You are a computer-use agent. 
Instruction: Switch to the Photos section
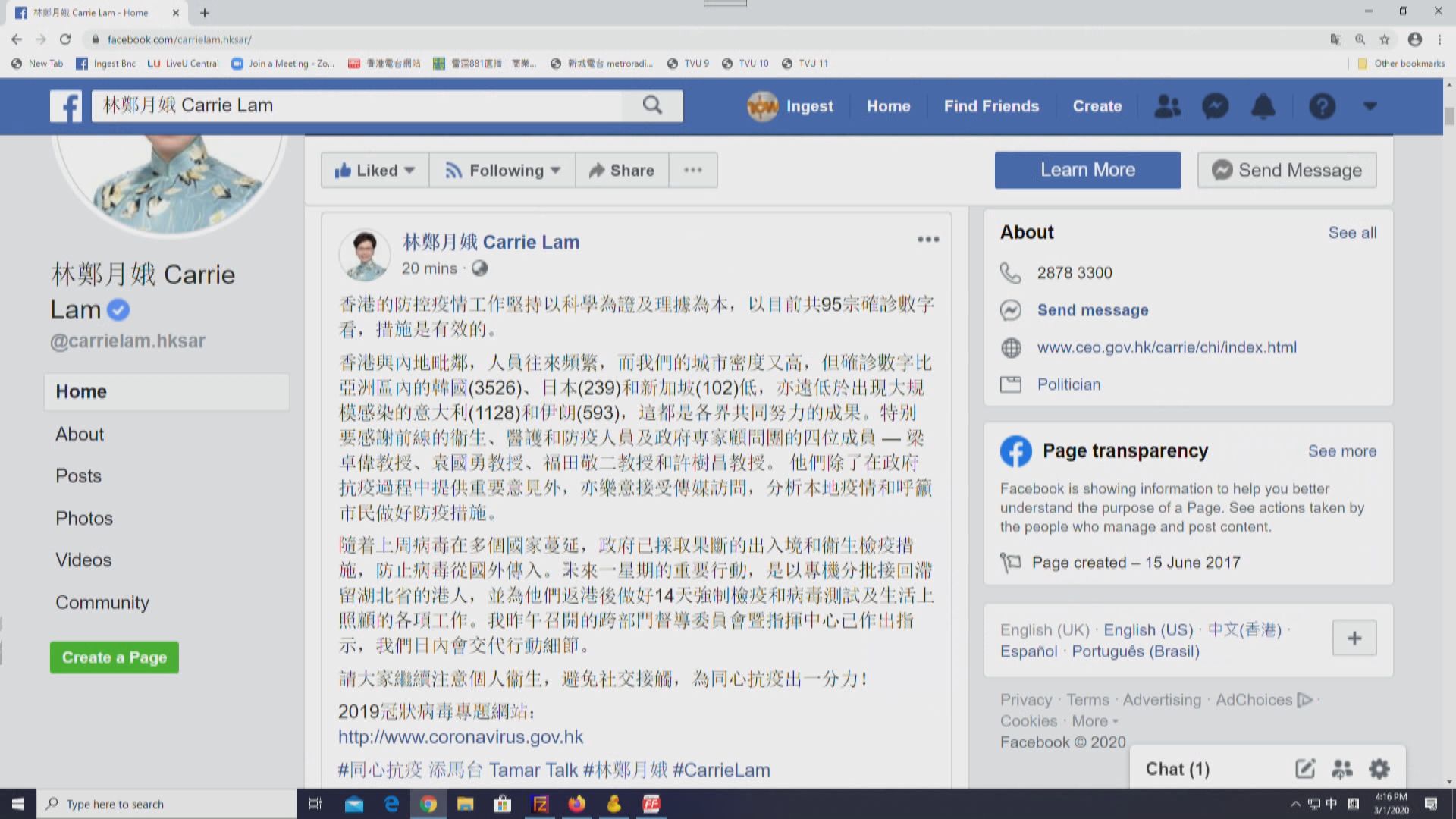coord(83,518)
